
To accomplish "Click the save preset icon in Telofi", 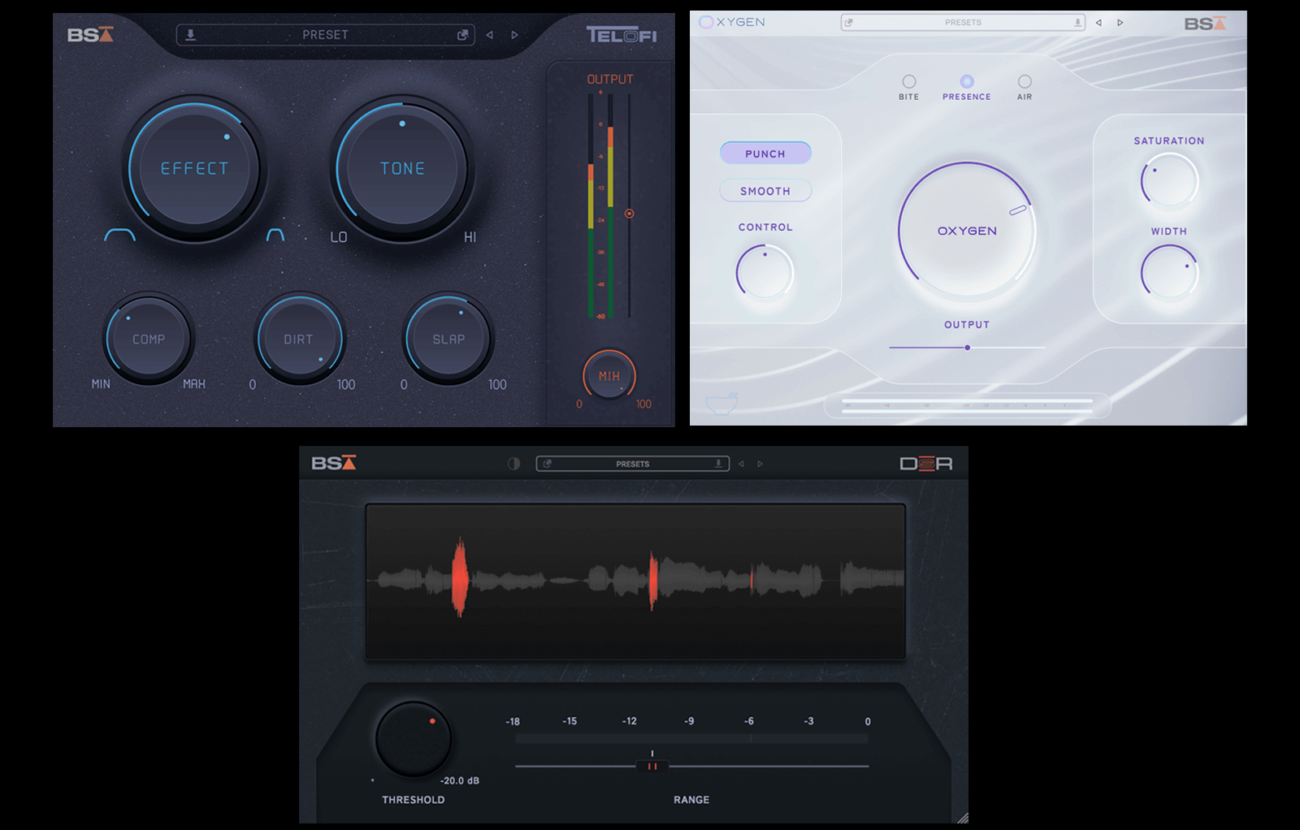I will tap(190, 35).
